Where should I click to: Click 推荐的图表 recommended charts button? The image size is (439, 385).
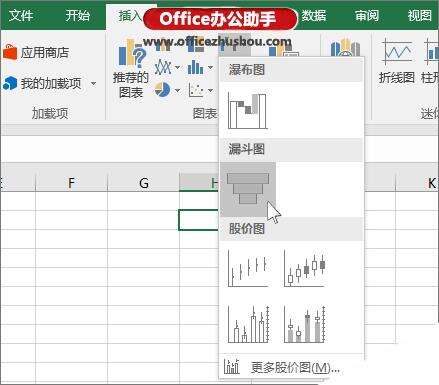(x=131, y=68)
